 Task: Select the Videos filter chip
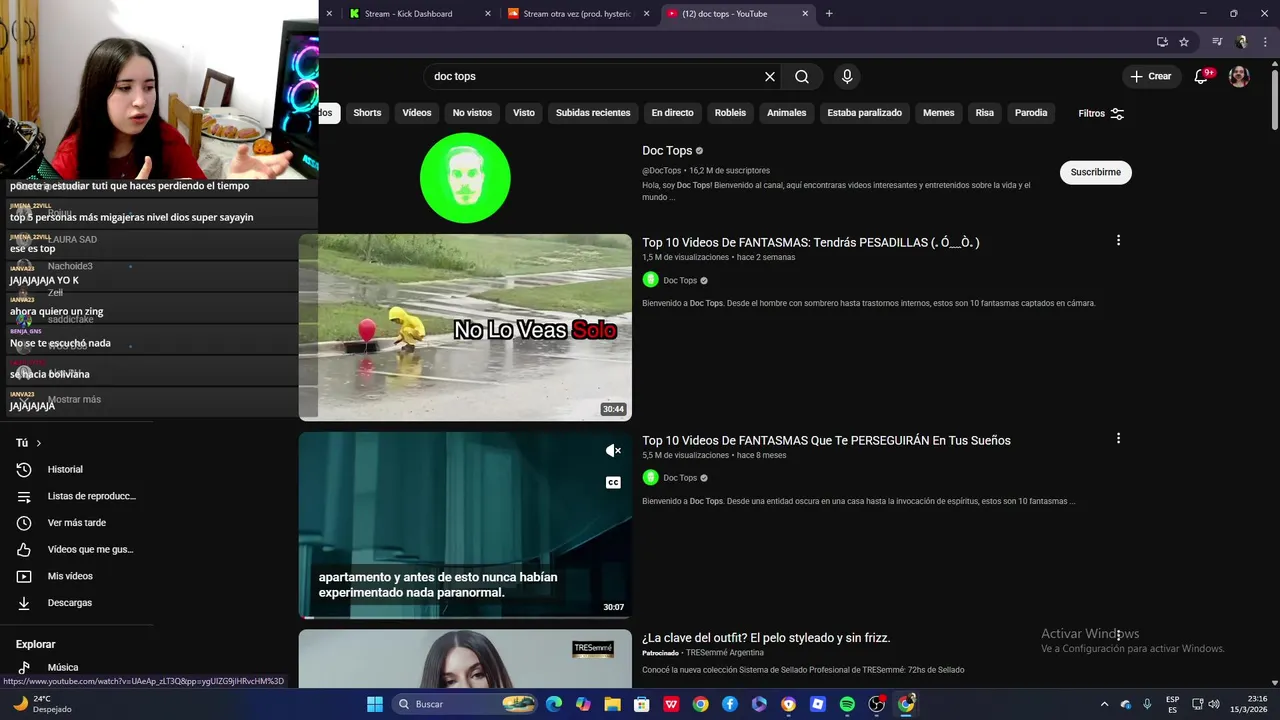coord(417,113)
